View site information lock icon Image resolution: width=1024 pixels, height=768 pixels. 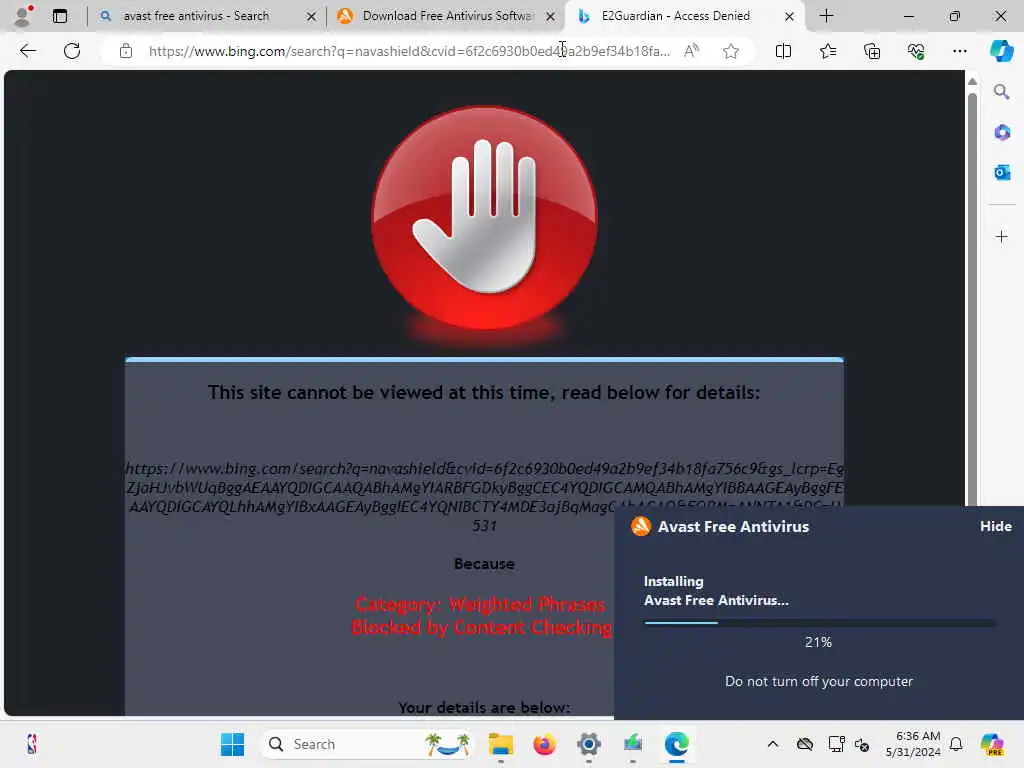click(x=126, y=51)
